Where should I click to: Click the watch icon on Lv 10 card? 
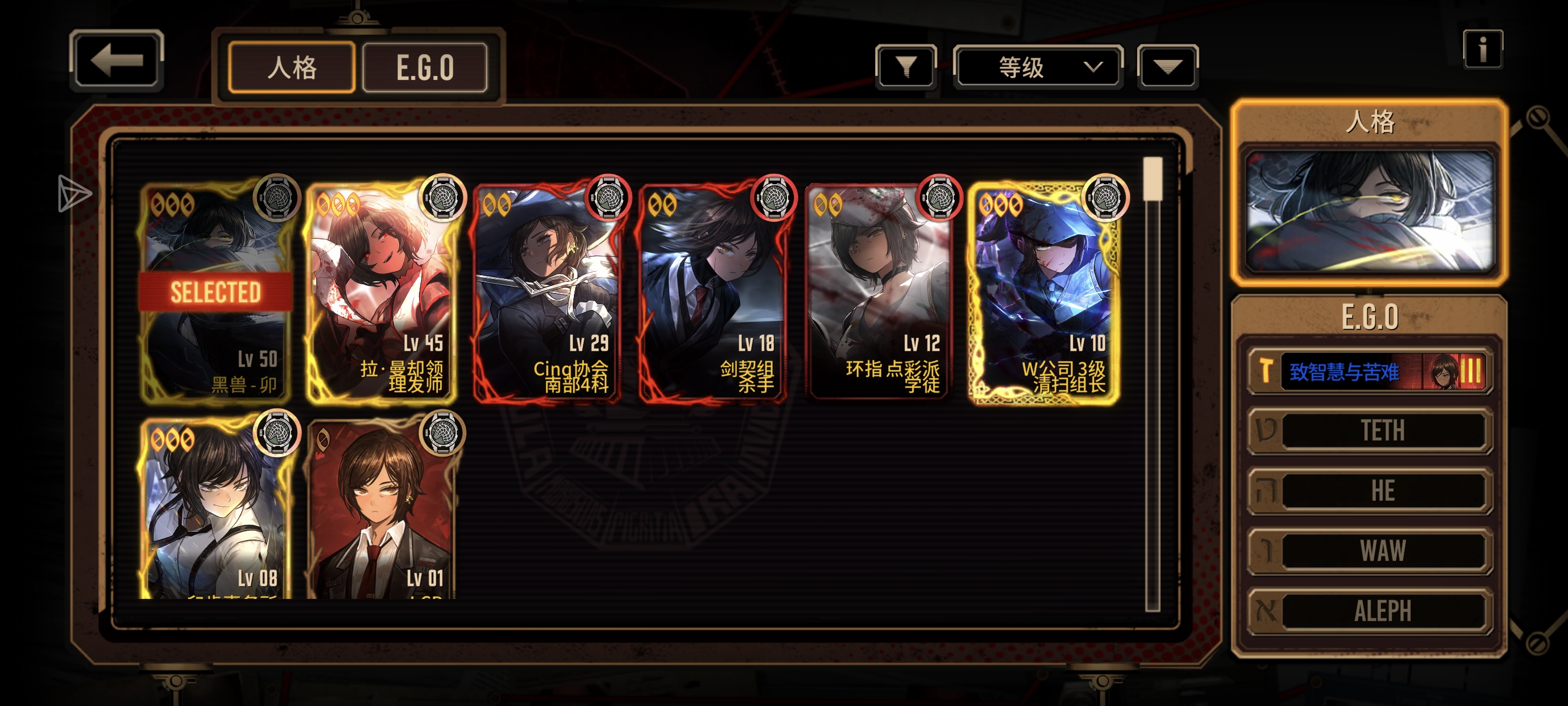pyautogui.click(x=1105, y=197)
